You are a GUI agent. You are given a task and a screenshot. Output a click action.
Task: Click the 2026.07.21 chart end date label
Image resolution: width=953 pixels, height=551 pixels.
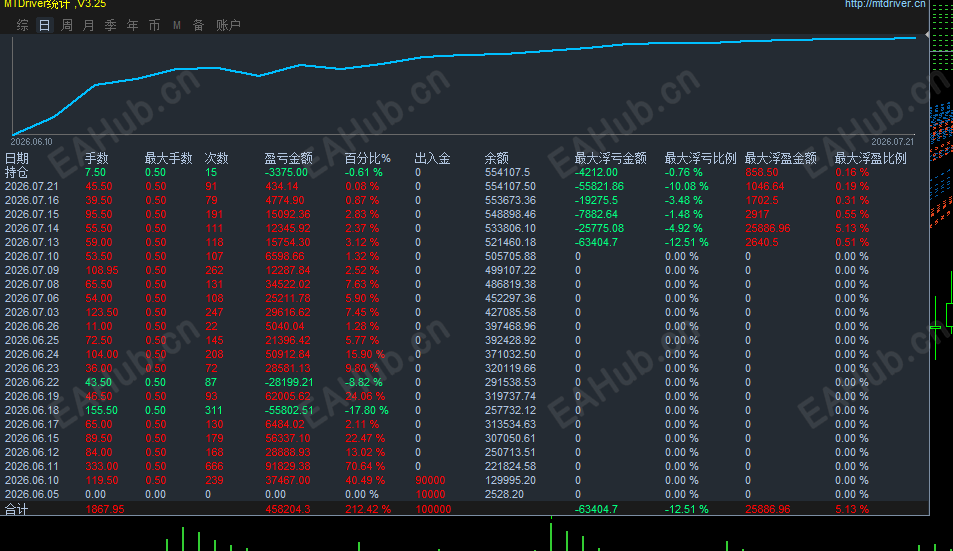892,142
